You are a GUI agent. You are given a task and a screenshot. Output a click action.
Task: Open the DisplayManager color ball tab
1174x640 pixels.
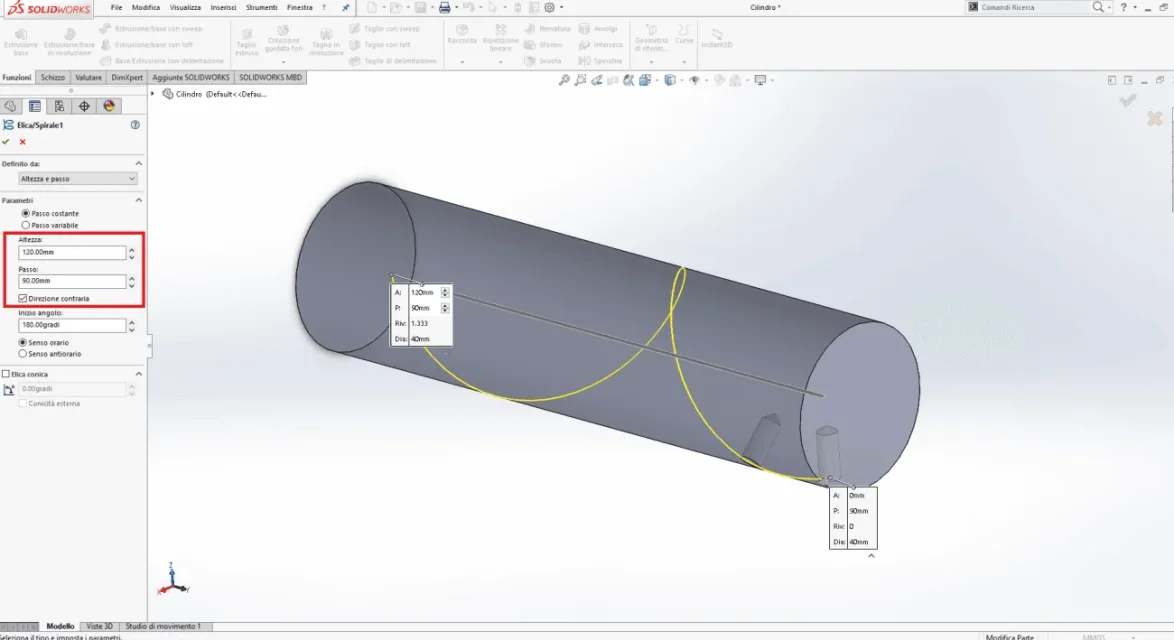coord(109,106)
